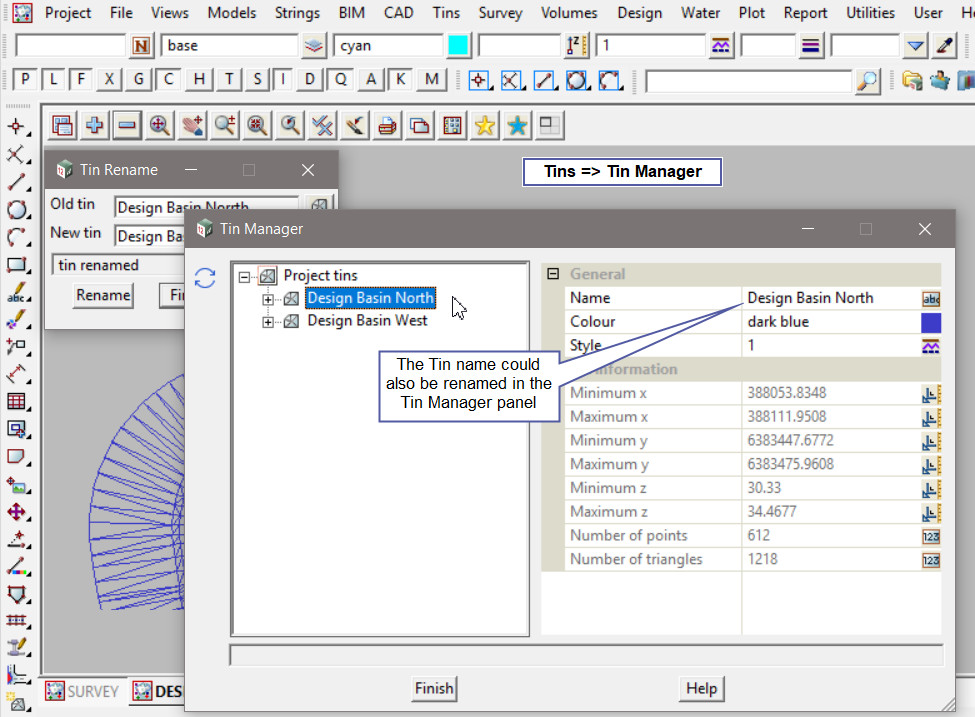Click the Finish button in Tin Manager
The width and height of the screenshot is (975, 717).
click(434, 688)
